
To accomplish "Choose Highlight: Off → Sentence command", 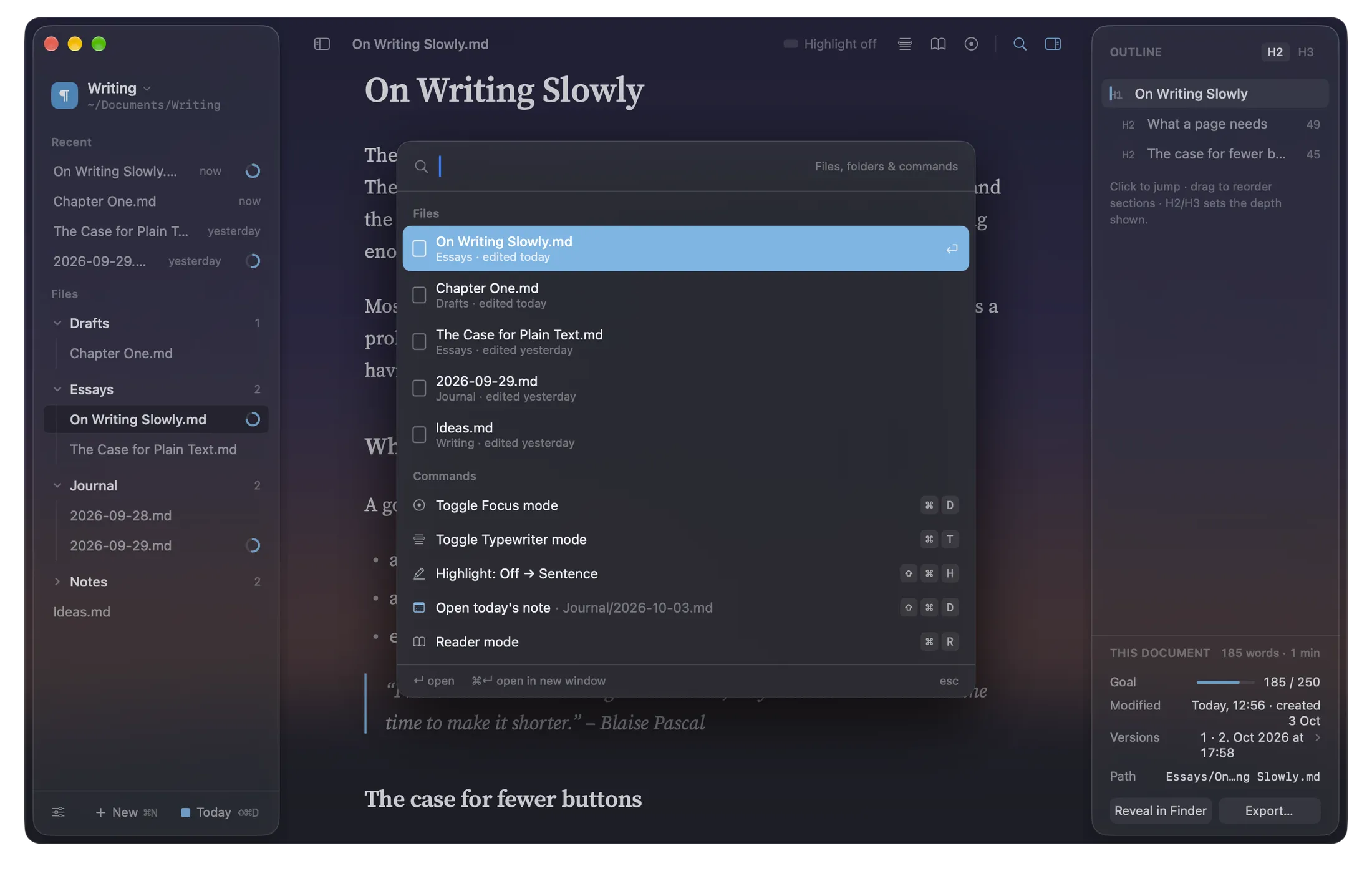I will click(x=685, y=573).
